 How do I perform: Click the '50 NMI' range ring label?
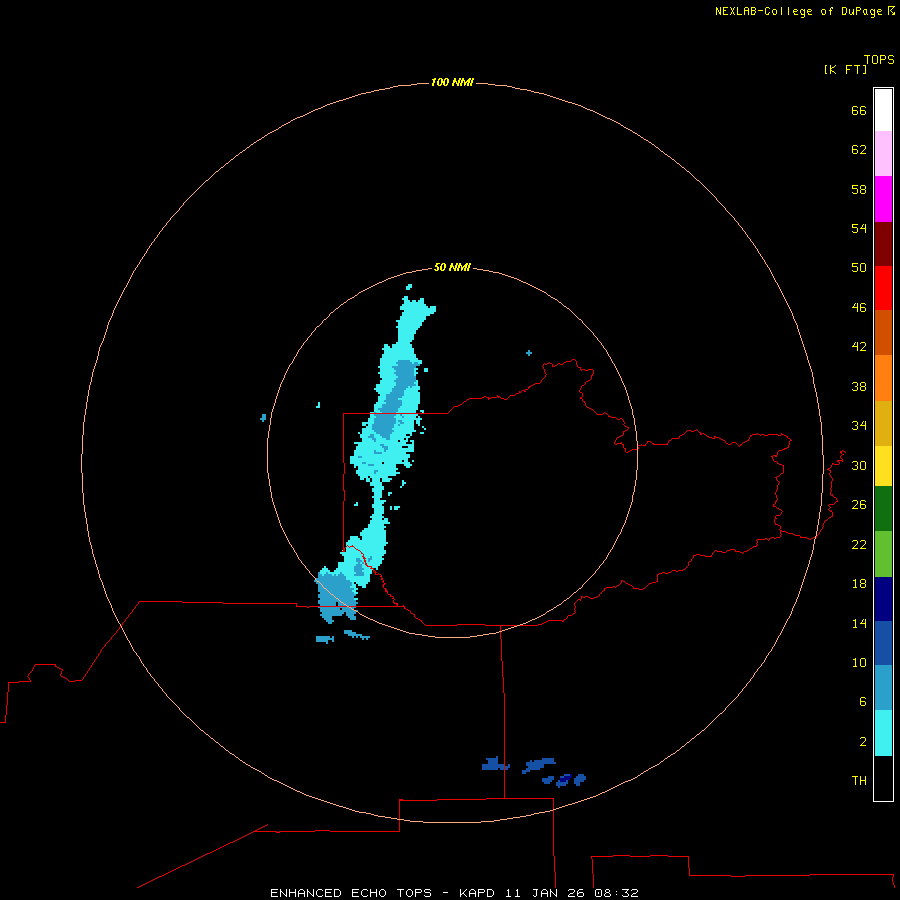coord(452,267)
